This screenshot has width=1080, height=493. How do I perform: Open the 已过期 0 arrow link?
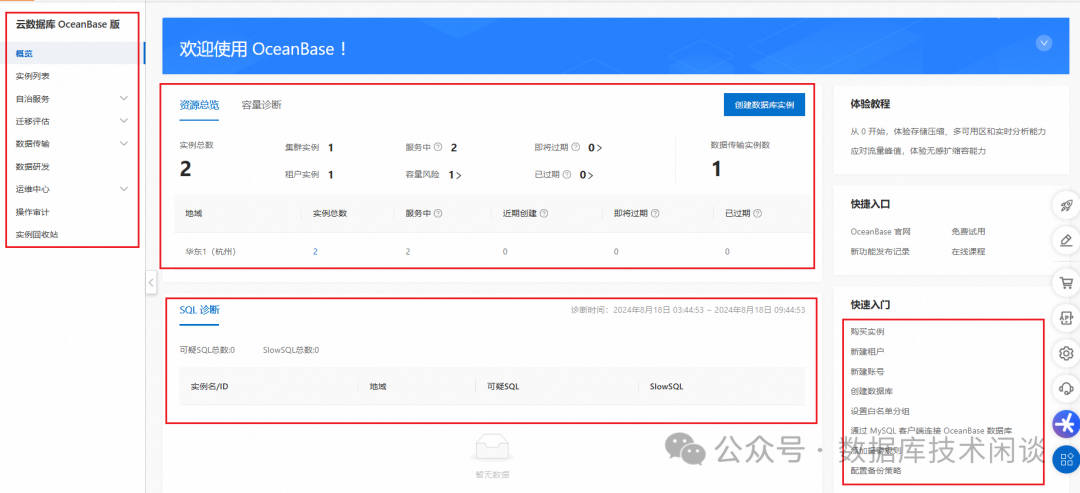pos(586,175)
